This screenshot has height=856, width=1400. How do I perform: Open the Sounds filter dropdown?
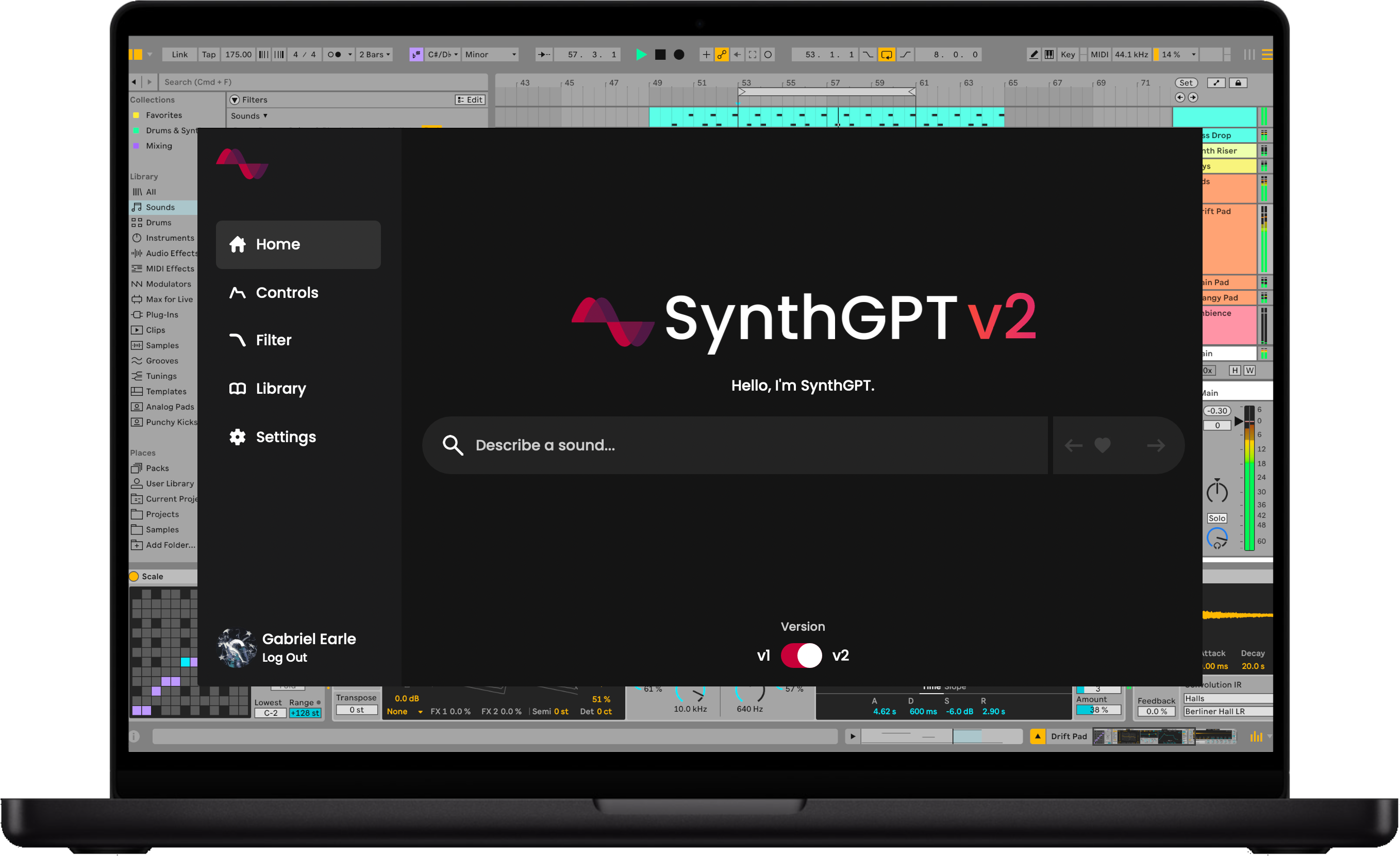(249, 116)
